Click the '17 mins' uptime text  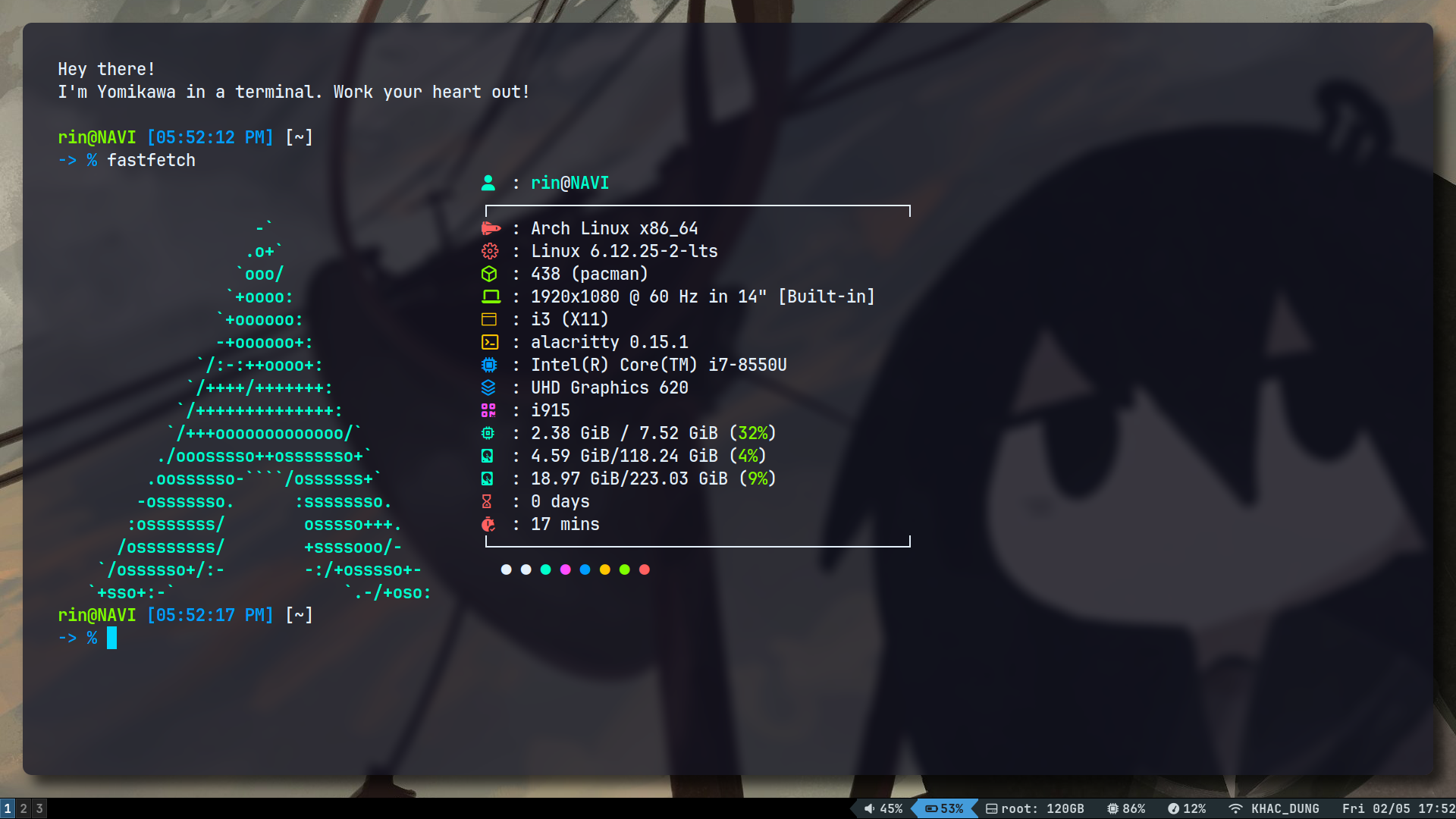pyautogui.click(x=565, y=524)
